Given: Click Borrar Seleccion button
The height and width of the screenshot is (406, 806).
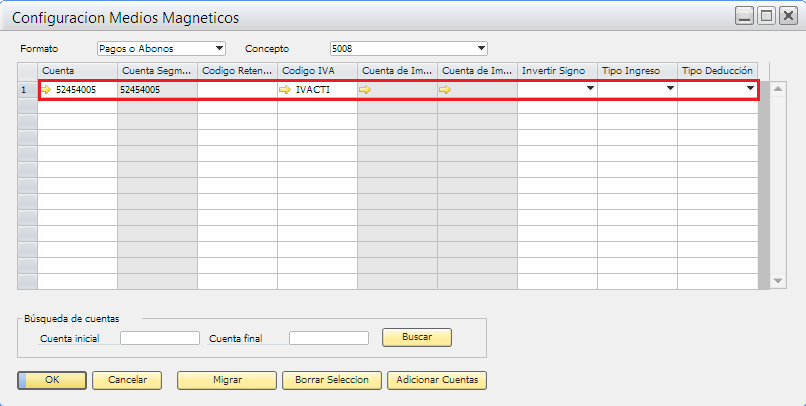Looking at the screenshot, I should (x=333, y=380).
